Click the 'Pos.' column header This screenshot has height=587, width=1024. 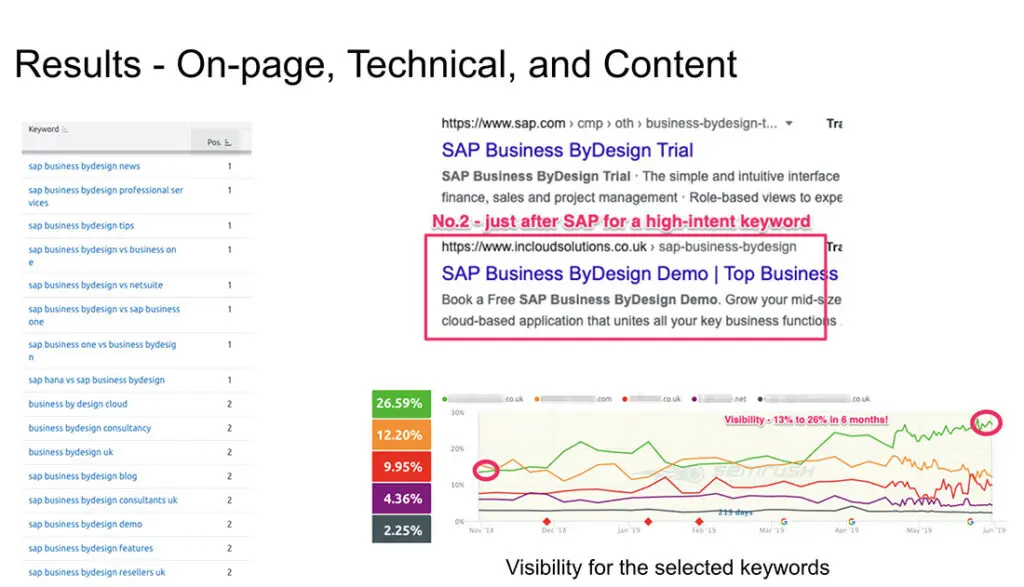click(214, 142)
